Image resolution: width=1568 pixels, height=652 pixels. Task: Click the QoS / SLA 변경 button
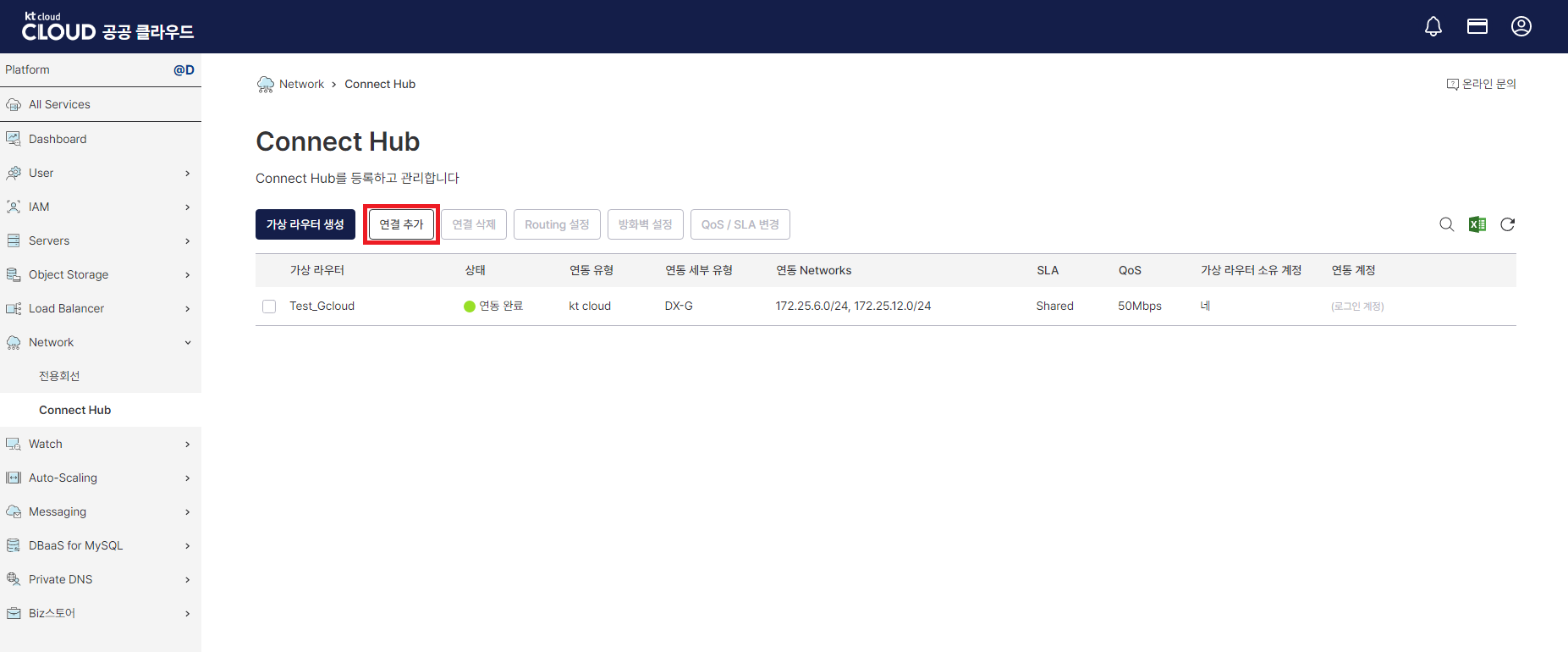point(740,224)
